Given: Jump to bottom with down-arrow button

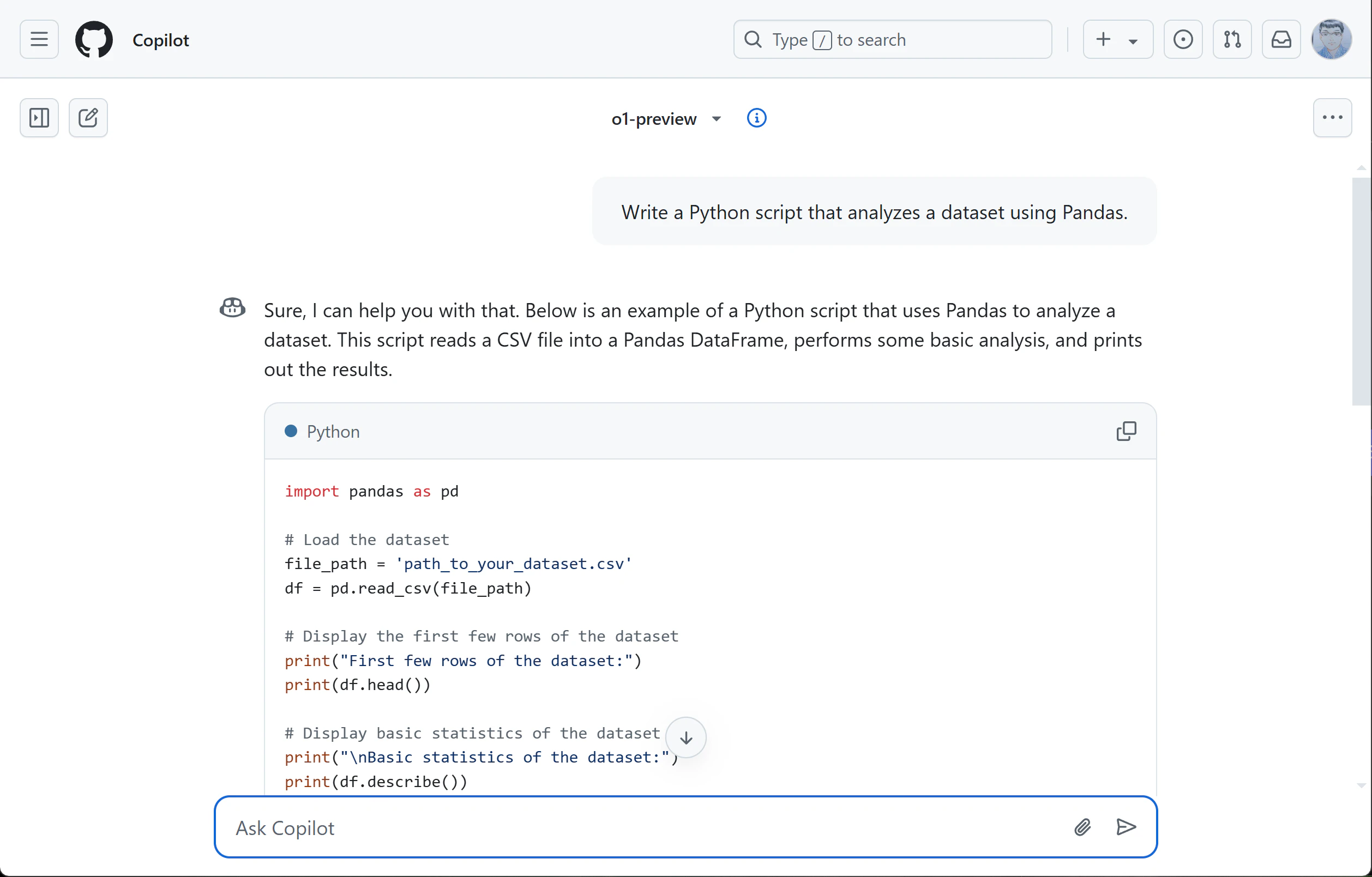Looking at the screenshot, I should pos(686,737).
